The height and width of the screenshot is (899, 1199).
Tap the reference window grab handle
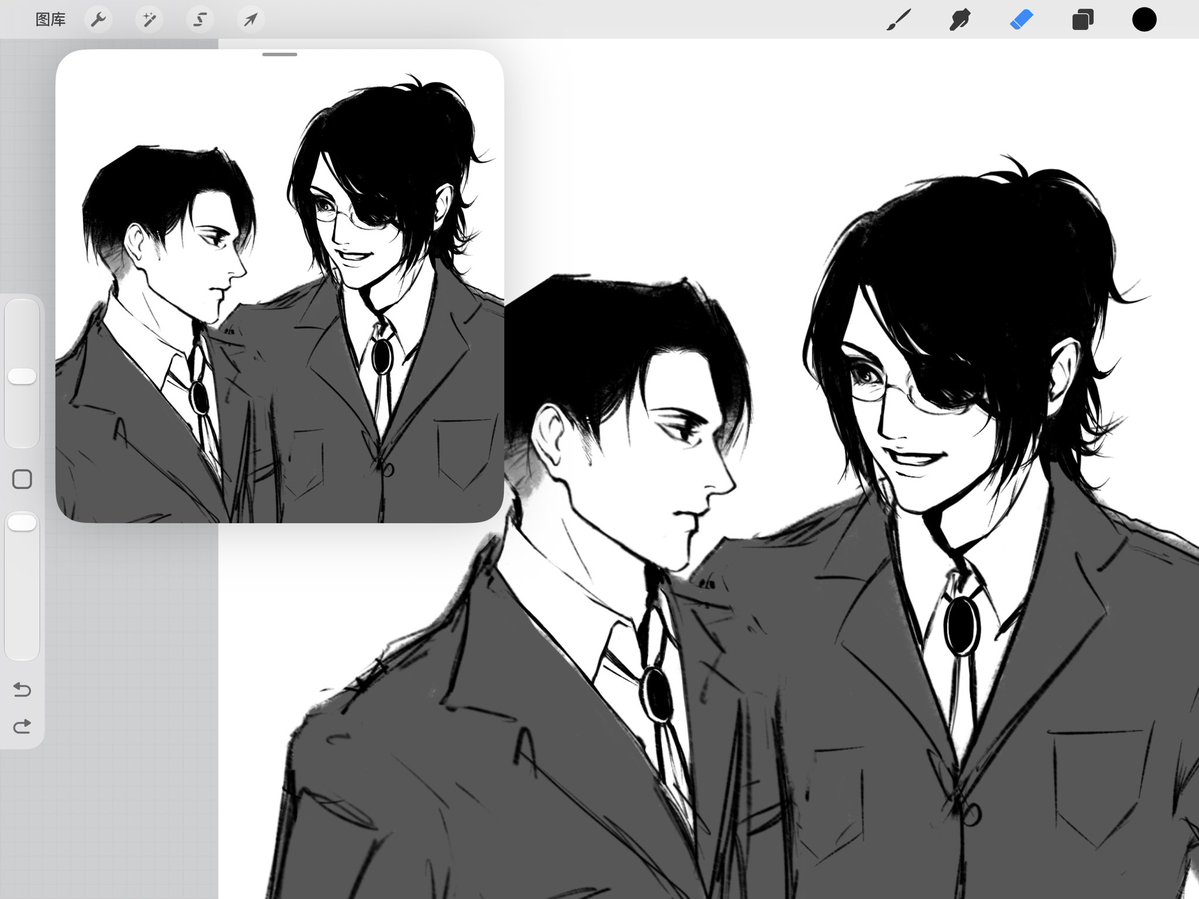[280, 54]
